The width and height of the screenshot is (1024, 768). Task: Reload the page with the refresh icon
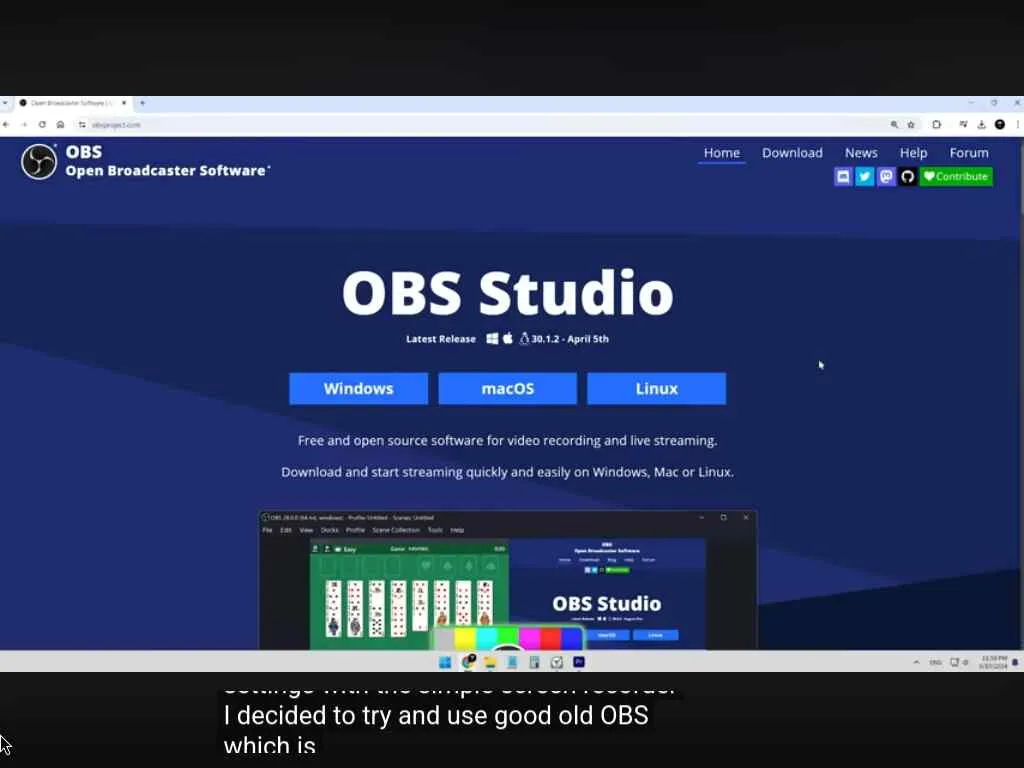click(42, 124)
